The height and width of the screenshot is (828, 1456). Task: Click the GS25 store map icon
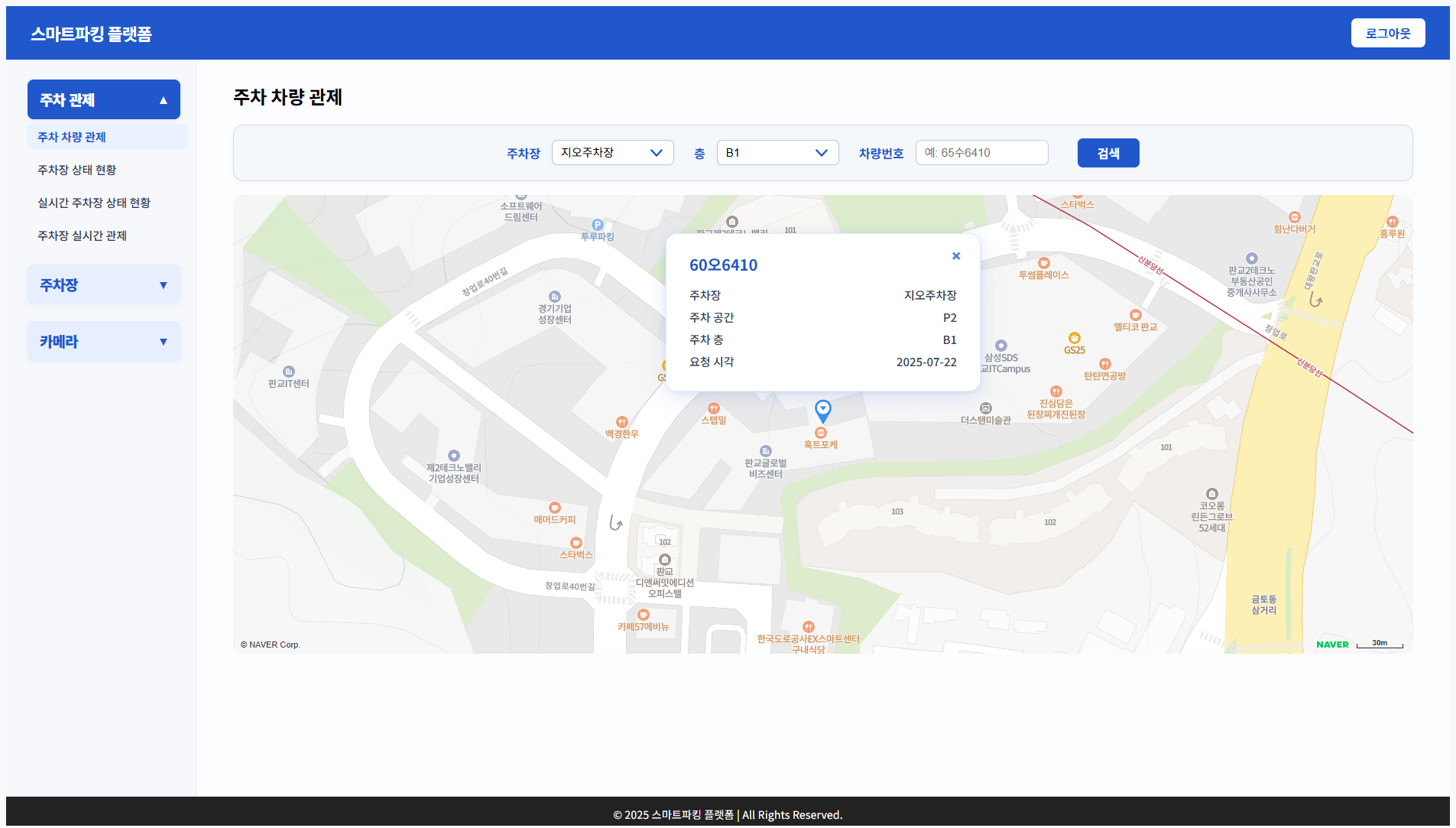(1075, 338)
